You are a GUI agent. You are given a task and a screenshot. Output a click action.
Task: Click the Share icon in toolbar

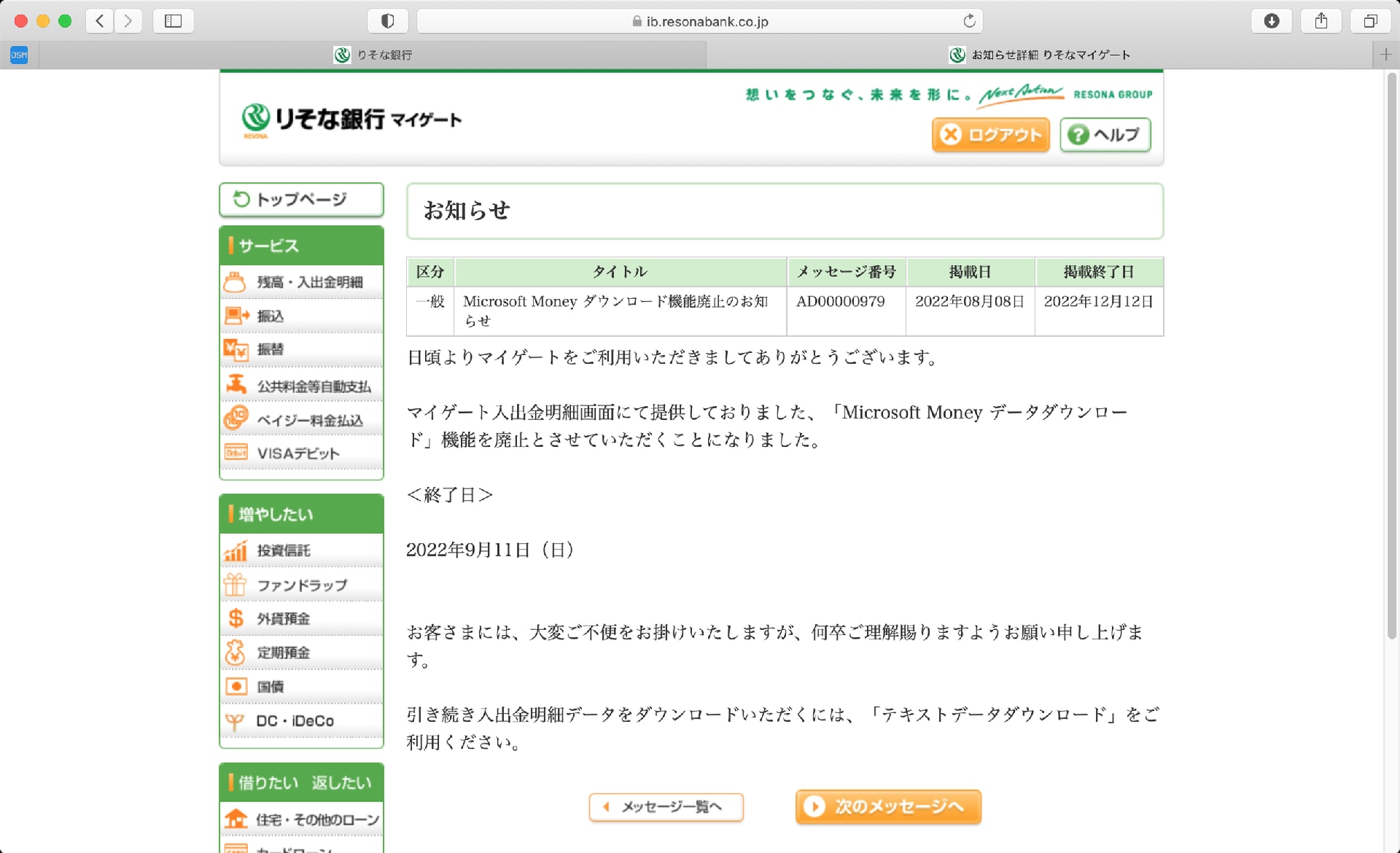[1321, 20]
